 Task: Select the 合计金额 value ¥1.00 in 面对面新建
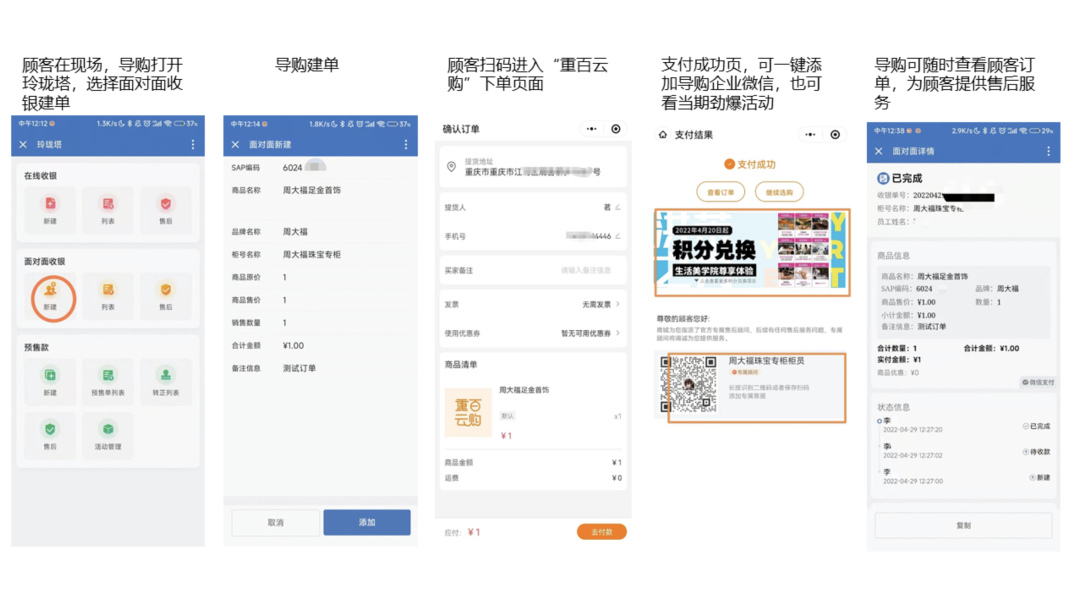pyautogui.click(x=293, y=346)
